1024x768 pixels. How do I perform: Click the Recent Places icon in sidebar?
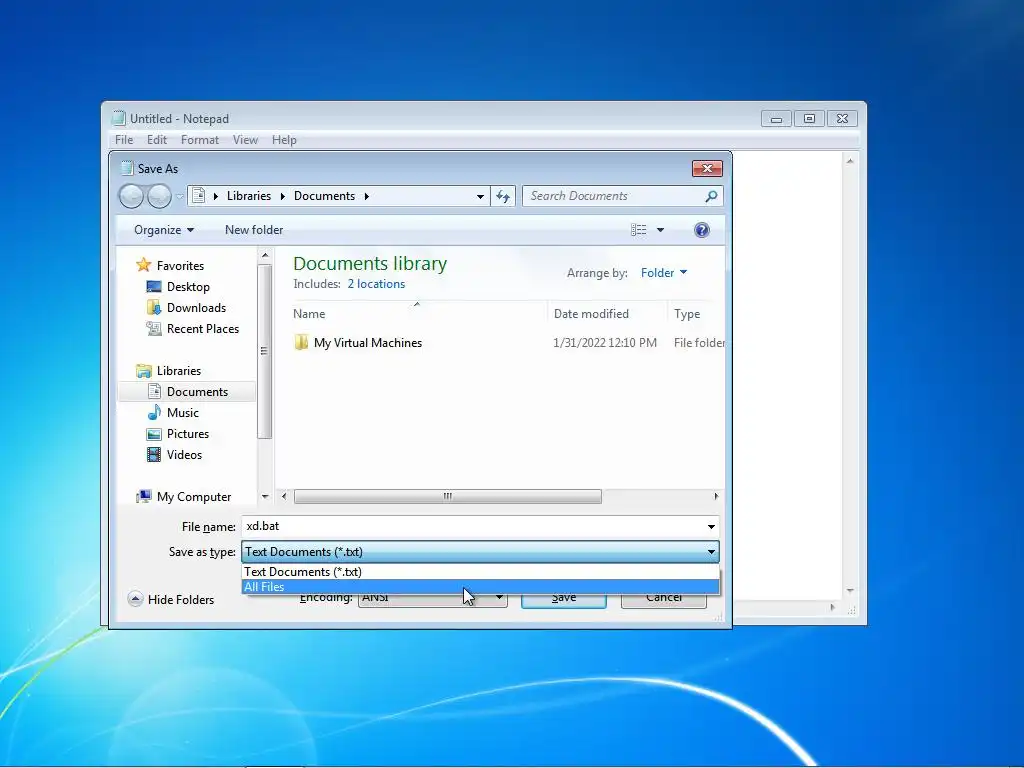(x=153, y=328)
